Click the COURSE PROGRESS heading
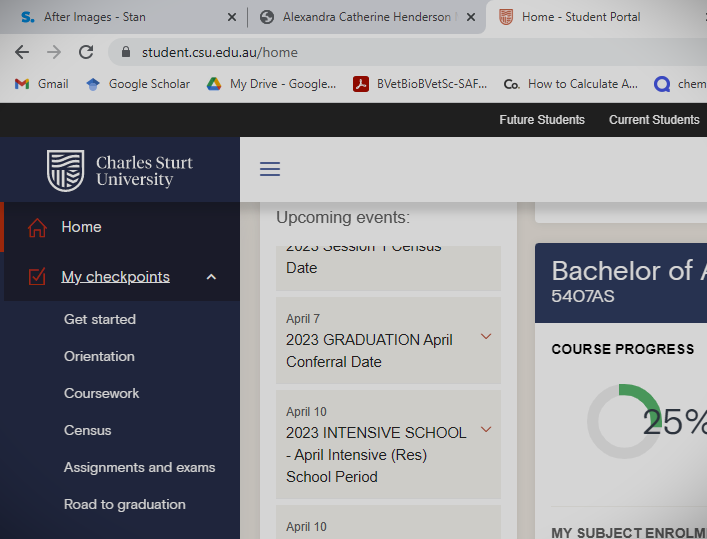This screenshot has width=707, height=539. pos(623,349)
